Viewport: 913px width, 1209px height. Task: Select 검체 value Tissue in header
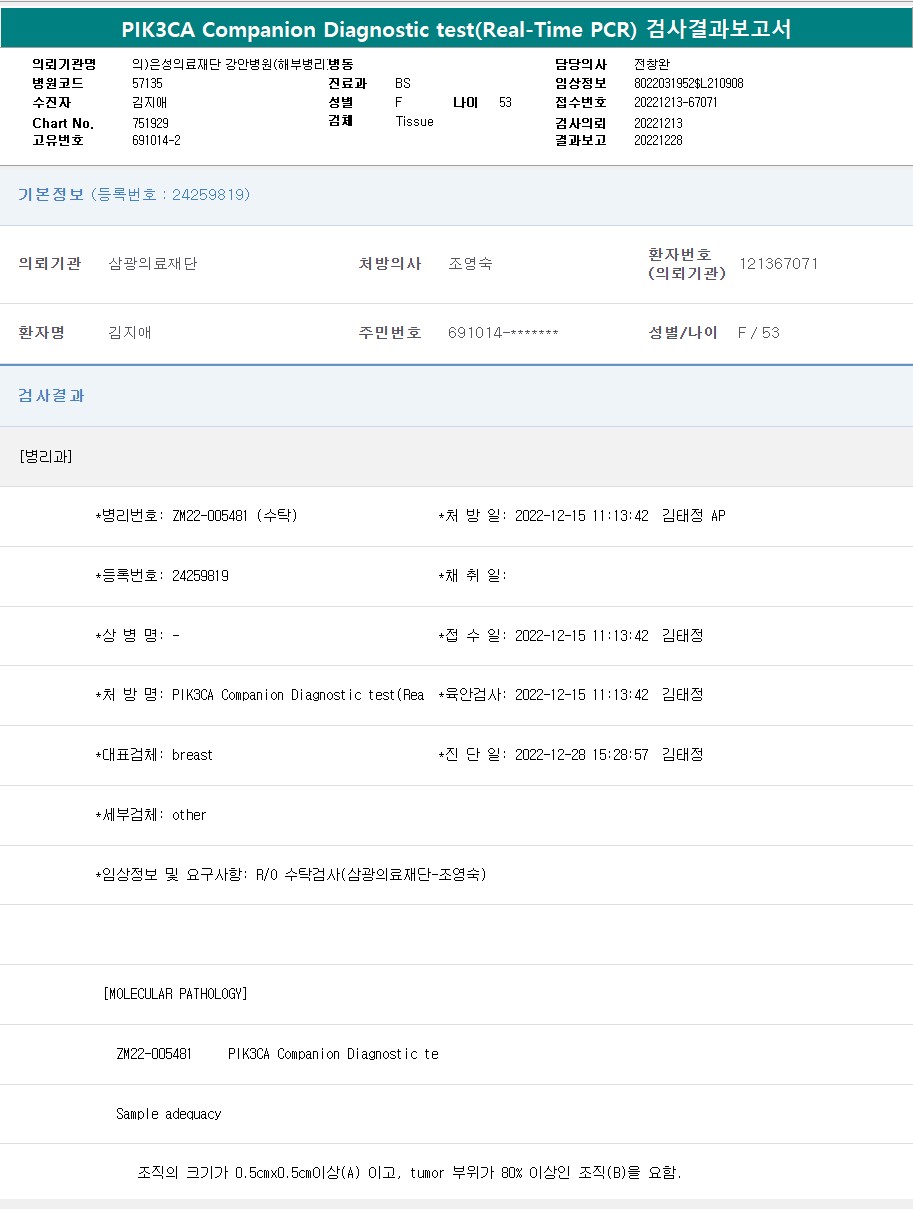(414, 122)
